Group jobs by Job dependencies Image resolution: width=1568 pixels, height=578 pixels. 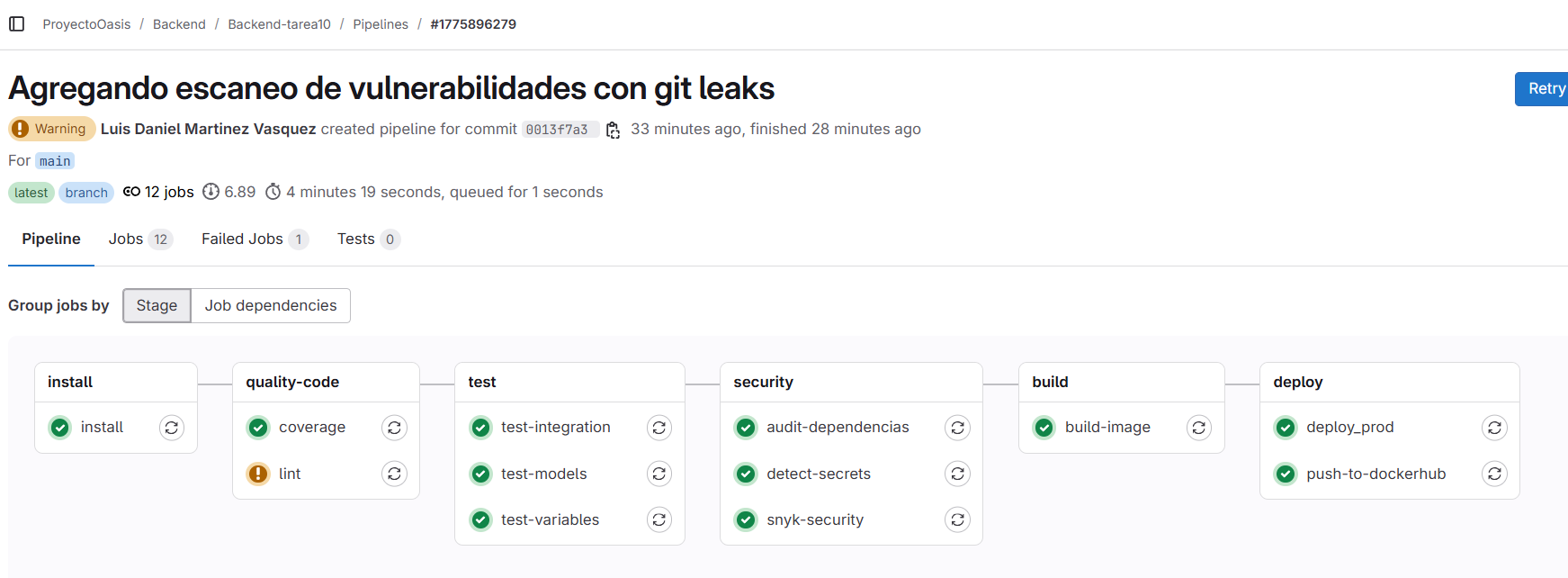[271, 305]
